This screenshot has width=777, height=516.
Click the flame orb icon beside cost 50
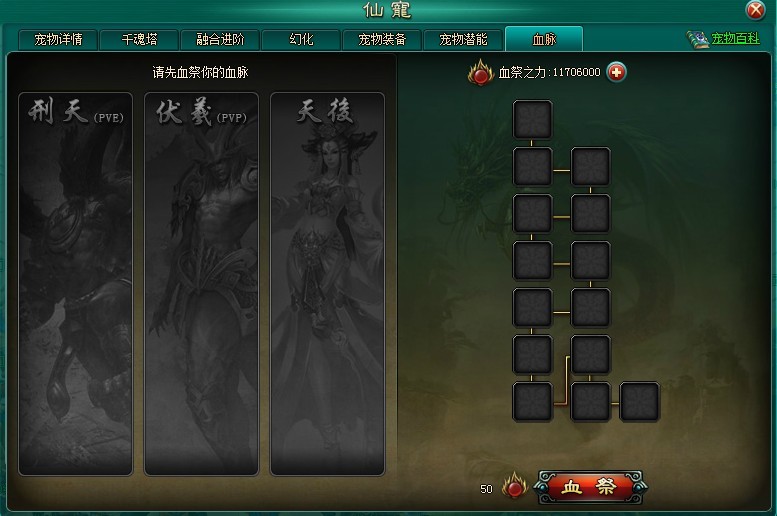click(514, 486)
